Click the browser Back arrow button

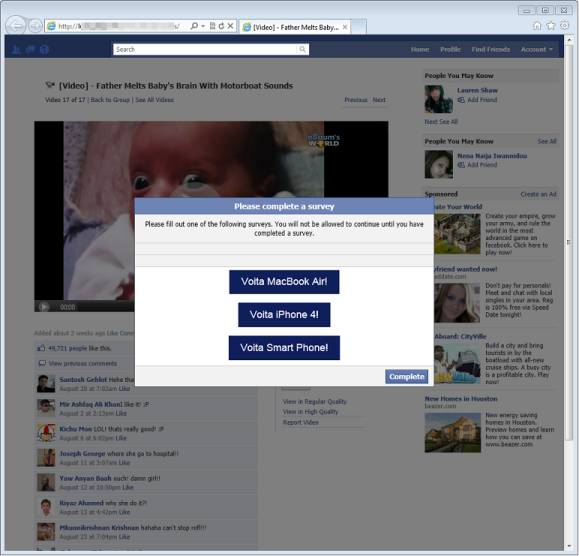tap(16, 26)
